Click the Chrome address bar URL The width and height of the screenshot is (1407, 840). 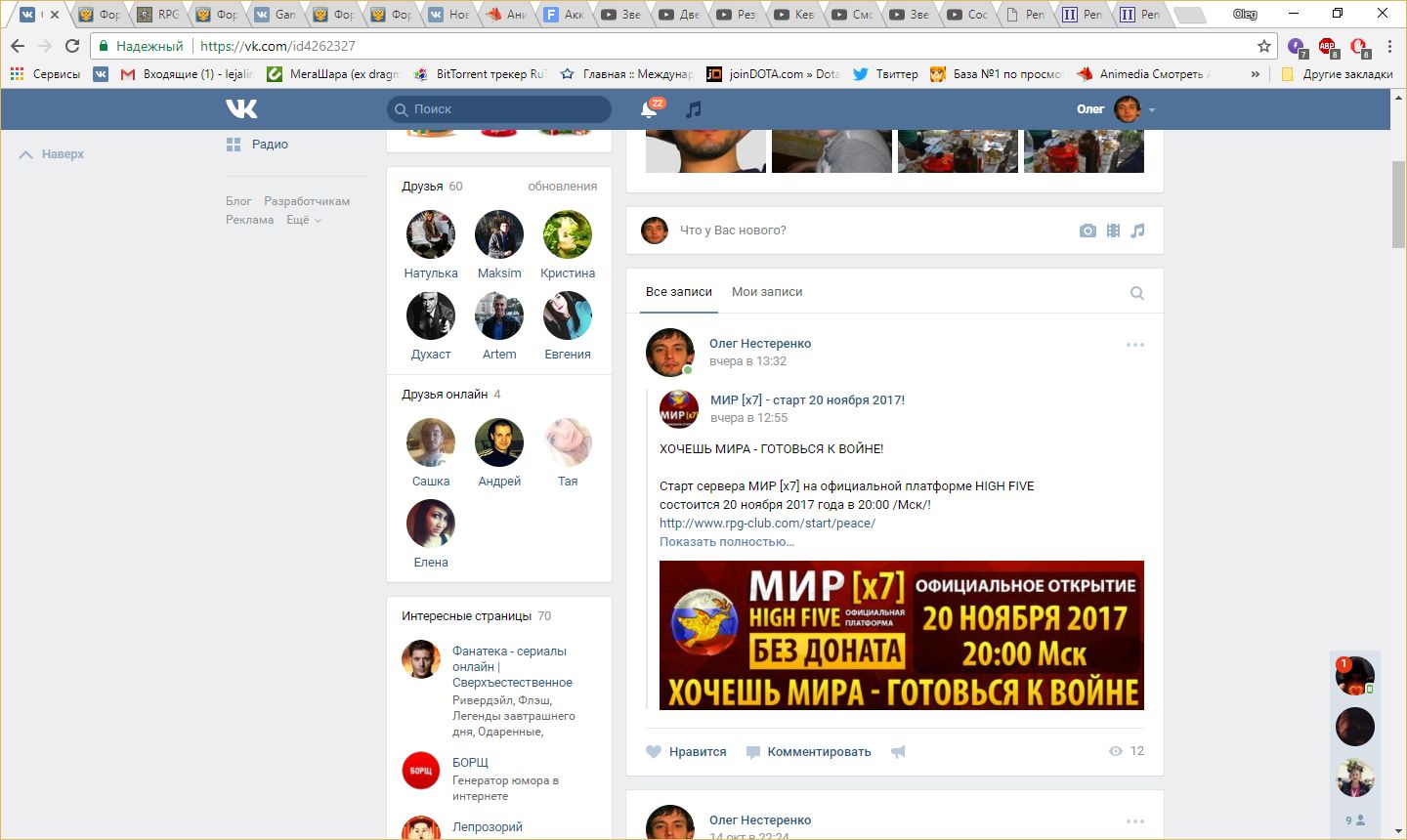pyautogui.click(x=277, y=46)
